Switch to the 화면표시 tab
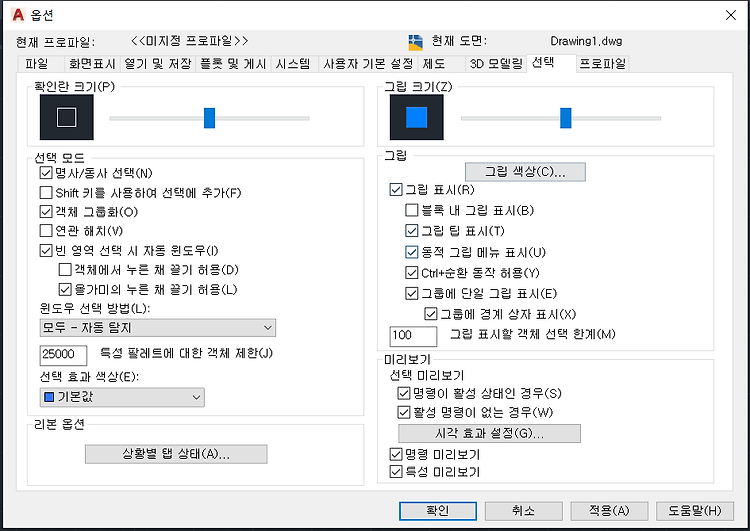 point(92,64)
